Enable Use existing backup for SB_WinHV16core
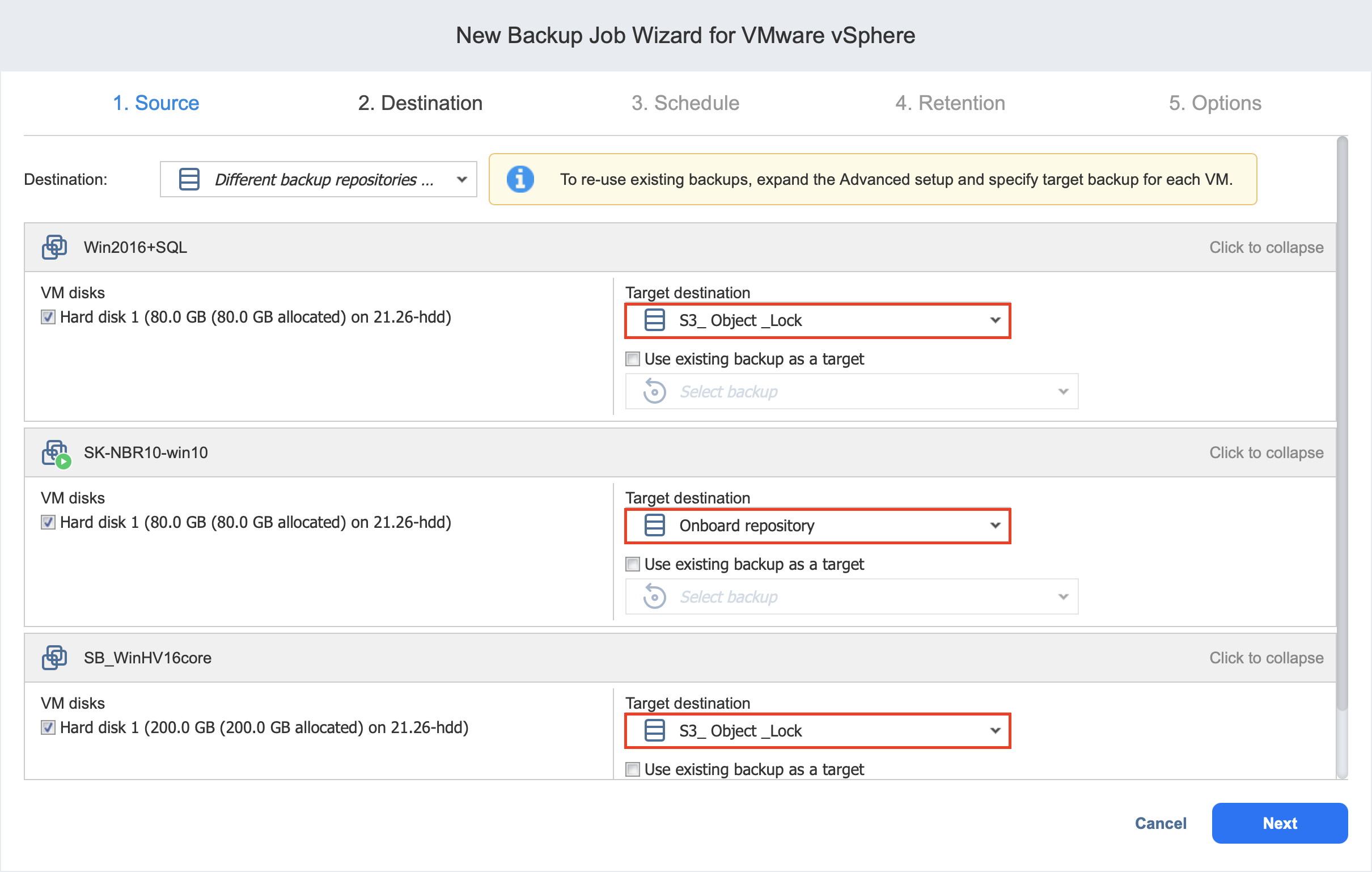This screenshot has height=872, width=1372. pyautogui.click(x=633, y=769)
